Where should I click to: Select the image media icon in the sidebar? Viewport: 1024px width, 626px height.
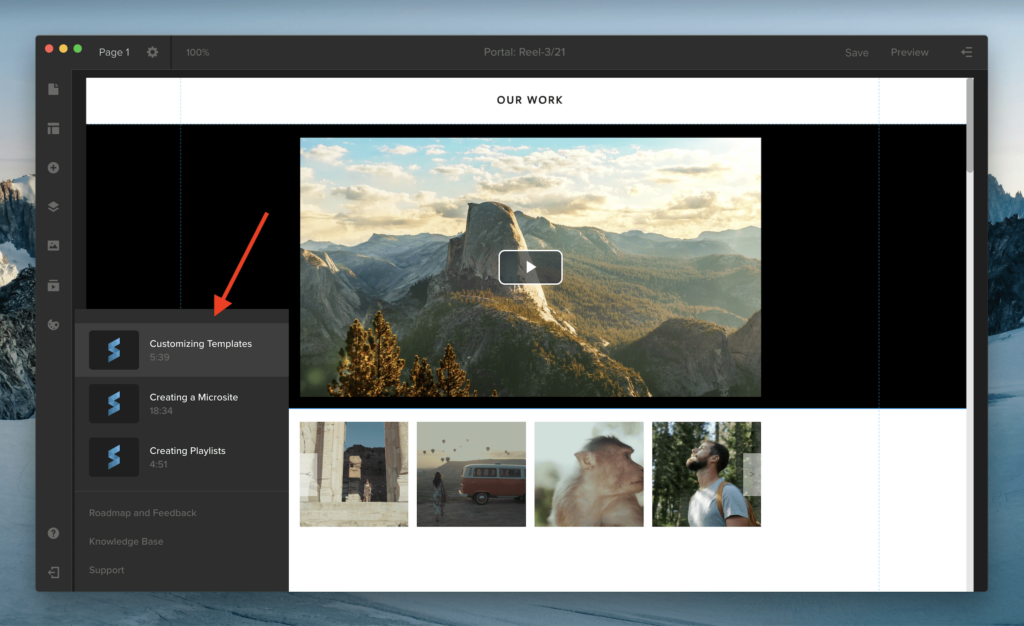pos(53,245)
